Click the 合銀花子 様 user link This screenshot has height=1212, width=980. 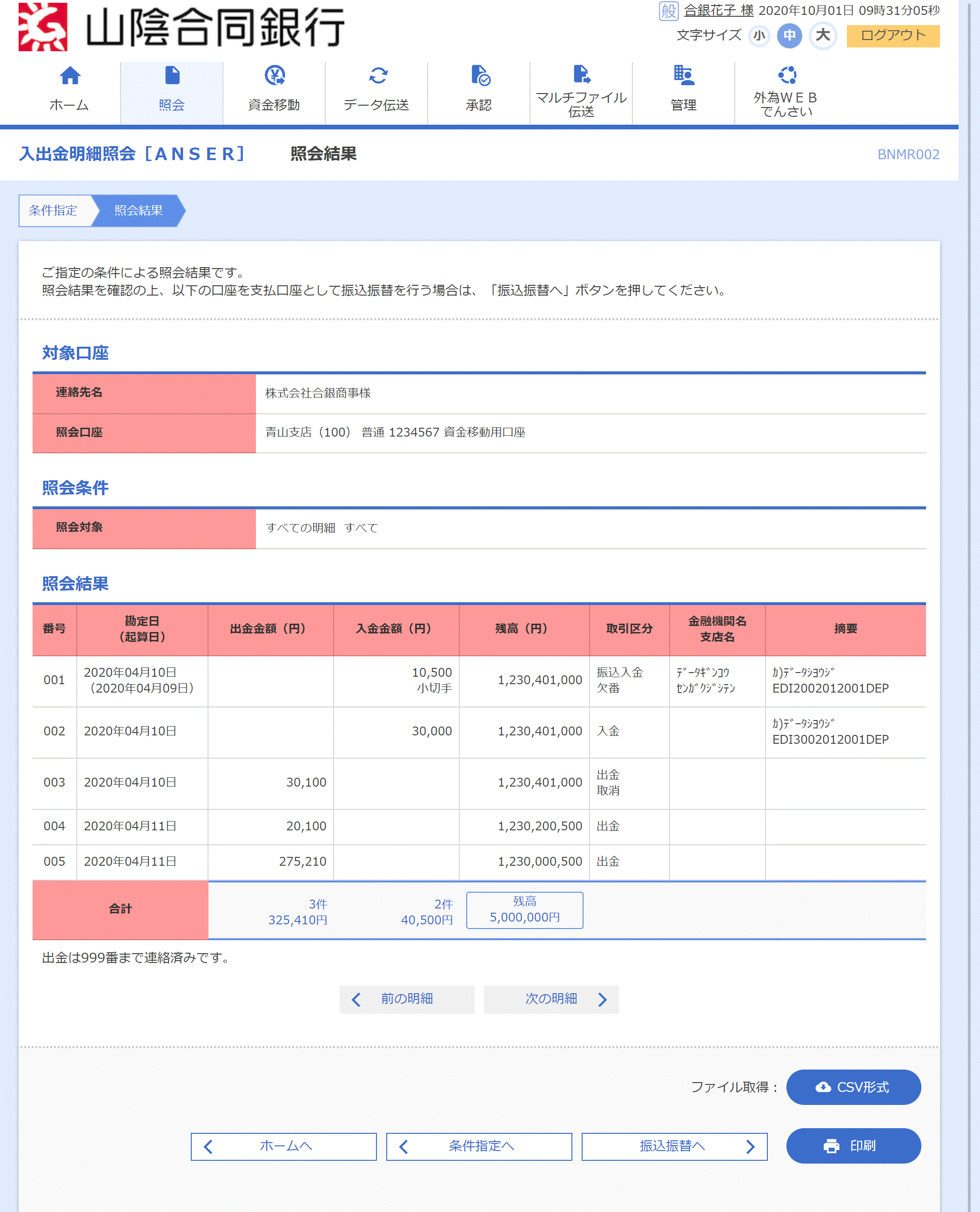click(718, 10)
